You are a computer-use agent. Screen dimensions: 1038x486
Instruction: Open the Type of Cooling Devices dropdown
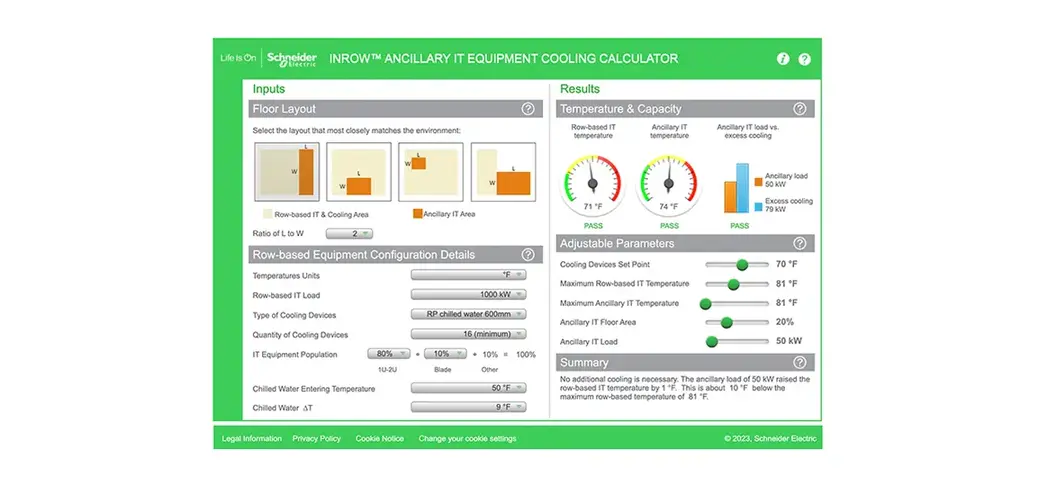[x=469, y=315]
